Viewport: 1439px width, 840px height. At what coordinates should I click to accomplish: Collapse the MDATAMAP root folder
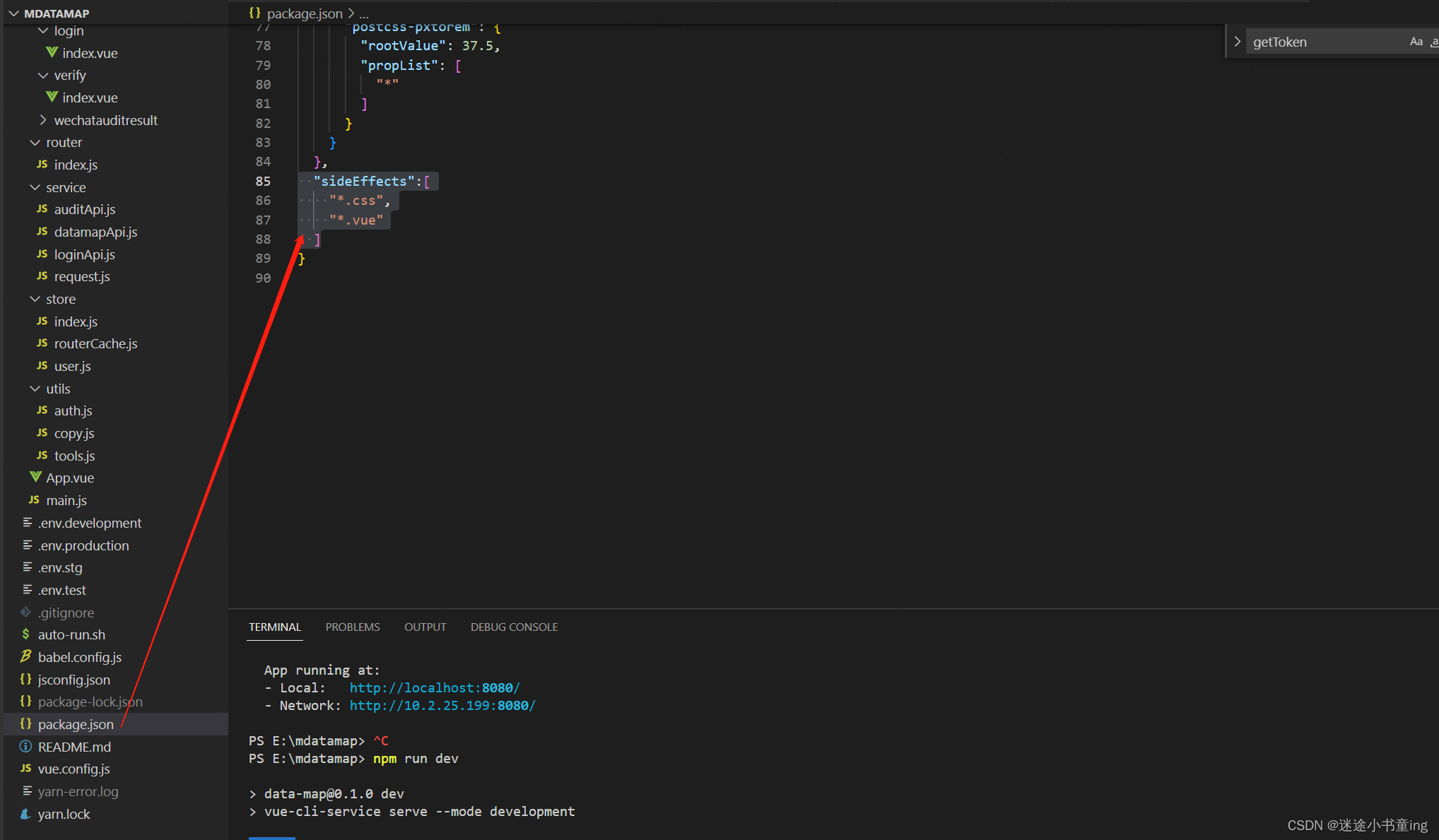(x=13, y=13)
